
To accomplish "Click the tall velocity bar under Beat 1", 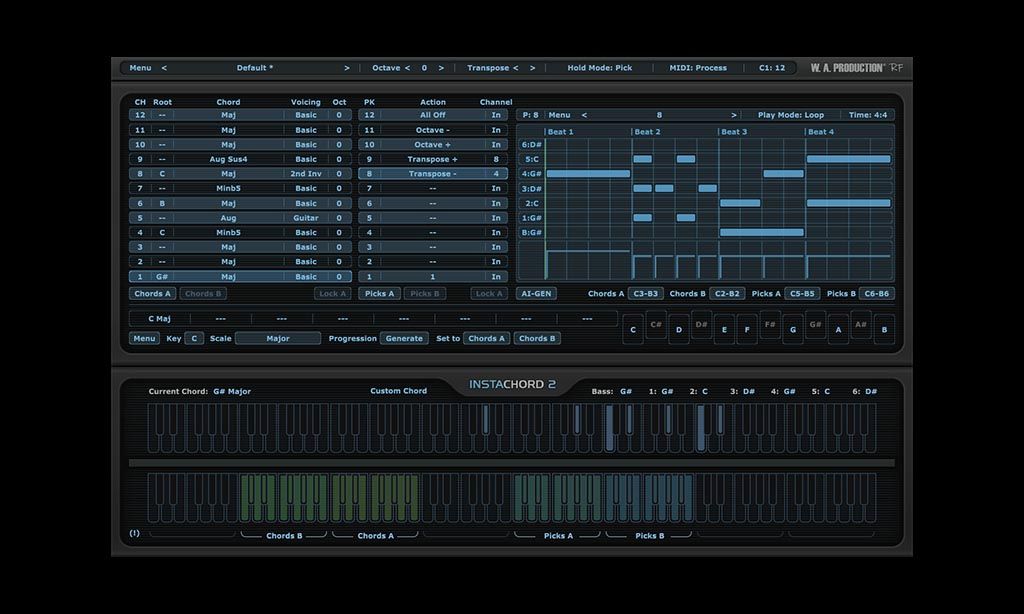I will (588, 265).
